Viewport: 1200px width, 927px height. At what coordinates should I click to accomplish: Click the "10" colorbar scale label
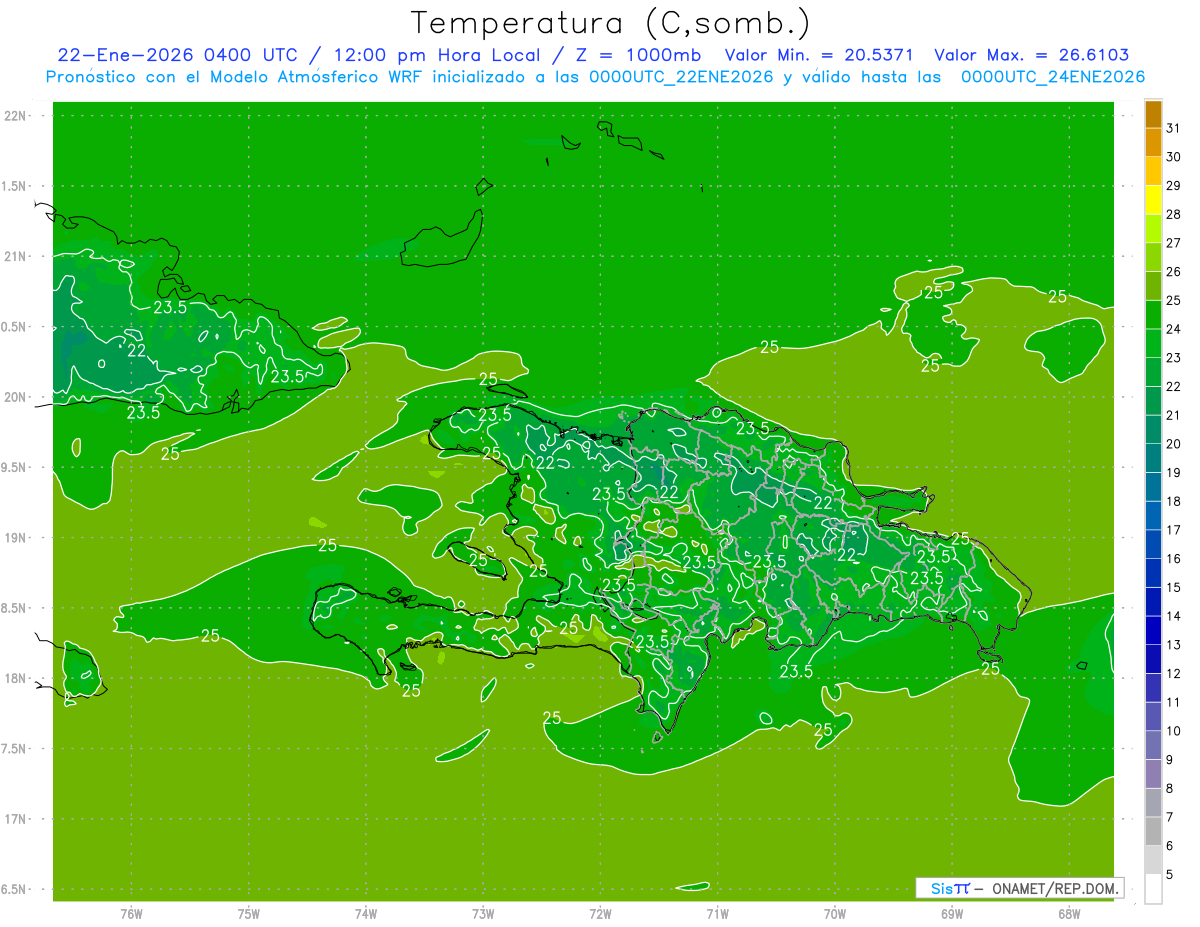[1173, 731]
